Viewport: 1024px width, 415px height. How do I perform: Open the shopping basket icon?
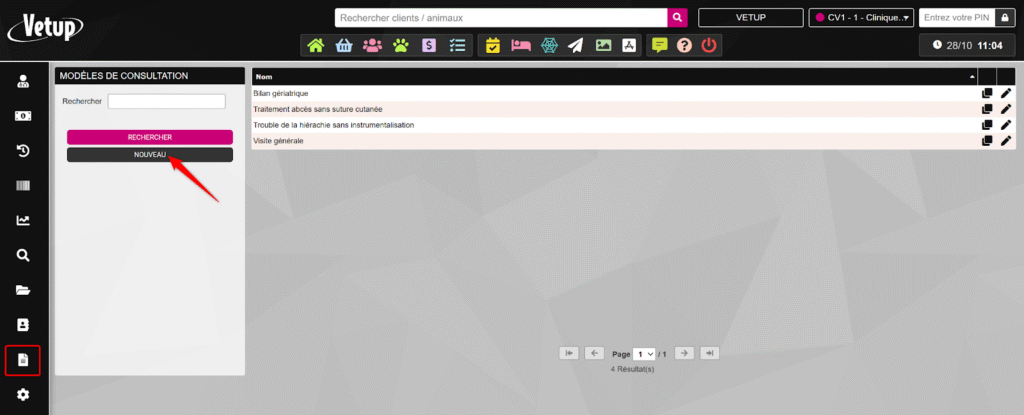pyautogui.click(x=344, y=45)
